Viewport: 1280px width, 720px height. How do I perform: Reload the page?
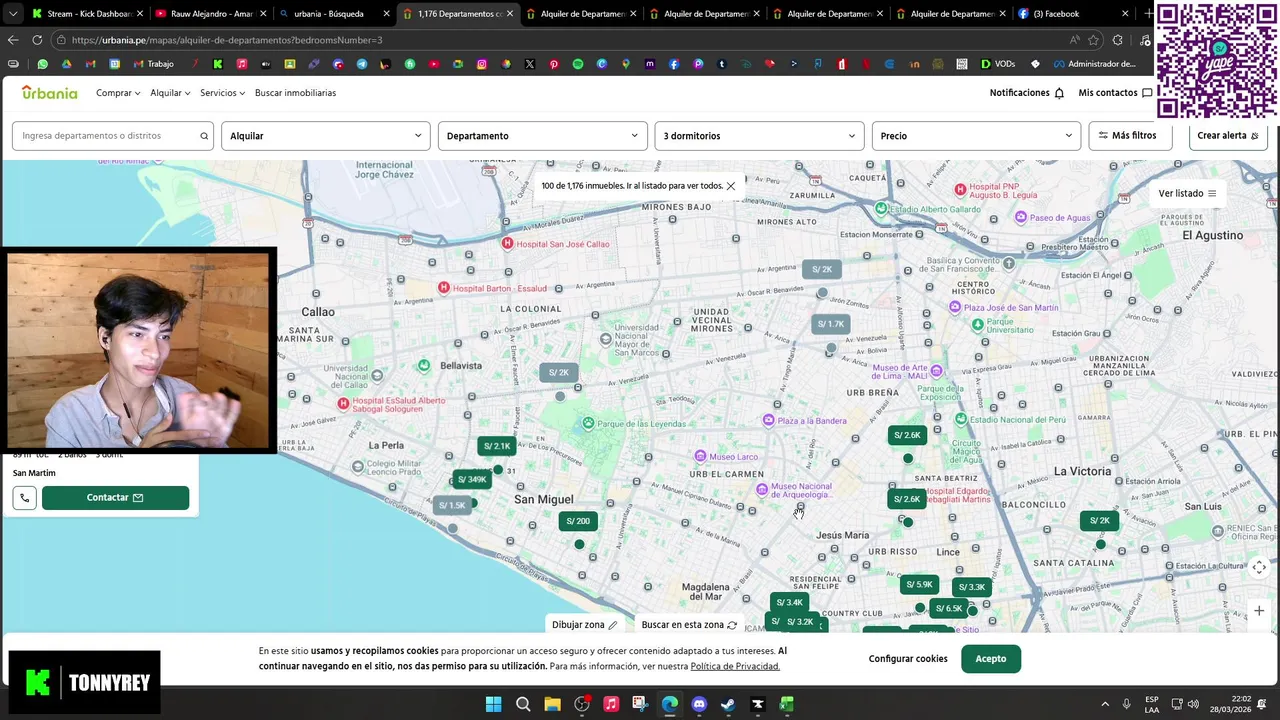click(x=37, y=40)
